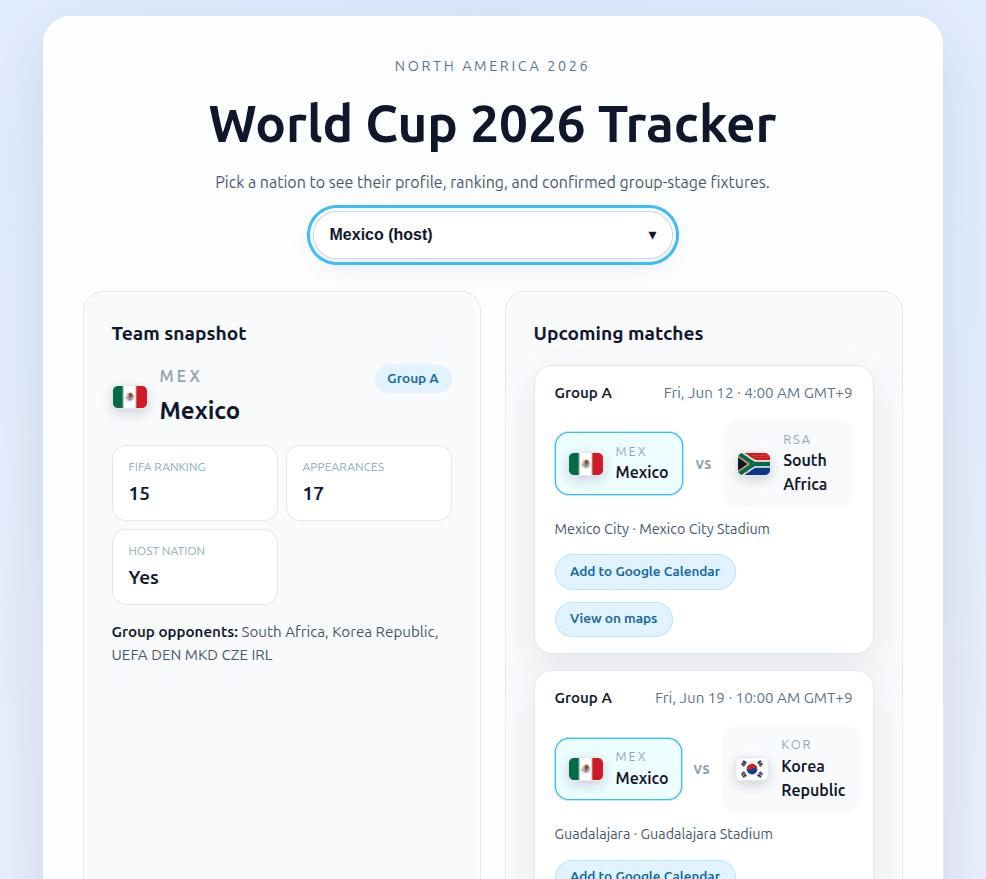Click the KOR Korea Republic team chip
Image resolution: width=986 pixels, height=879 pixels.
(790, 769)
